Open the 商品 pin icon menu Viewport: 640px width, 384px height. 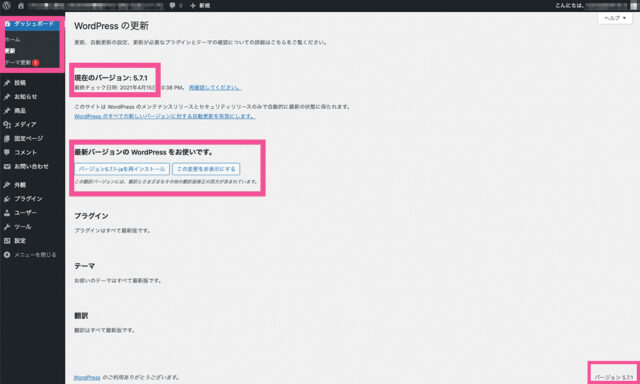click(x=7, y=111)
